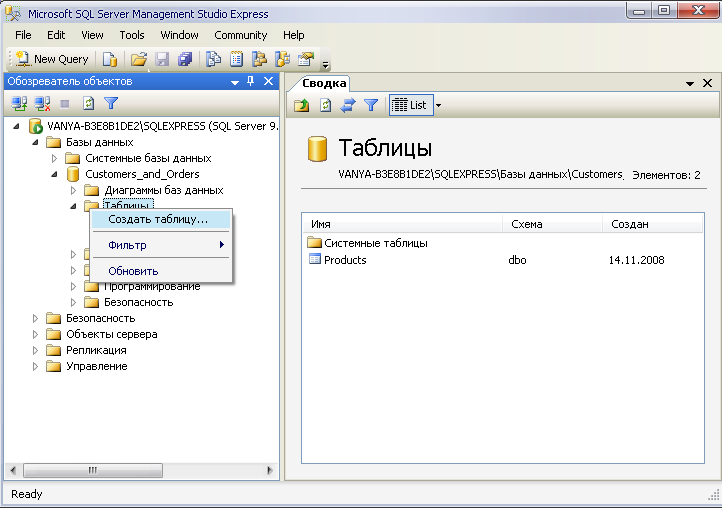Click Disconnect icon with red X
The image size is (722, 510).
click(x=42, y=104)
